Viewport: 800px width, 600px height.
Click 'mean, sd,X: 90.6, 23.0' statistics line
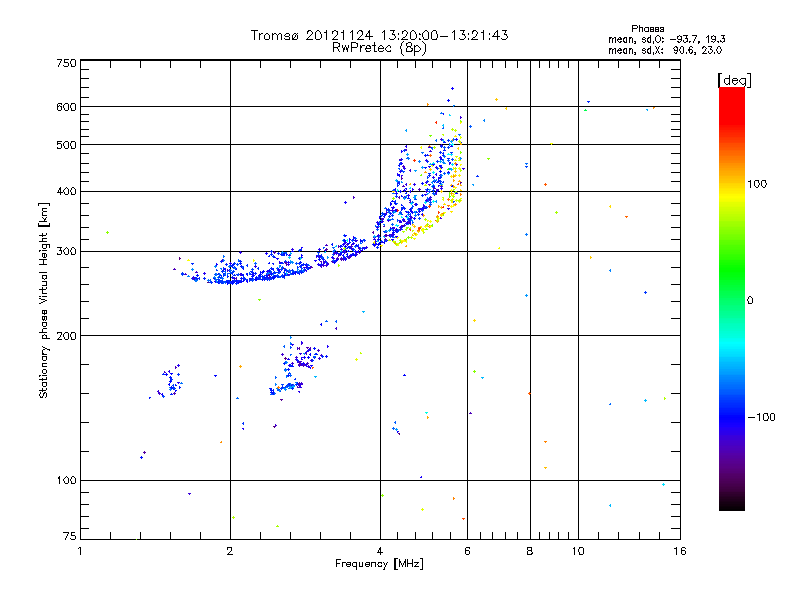665,51
